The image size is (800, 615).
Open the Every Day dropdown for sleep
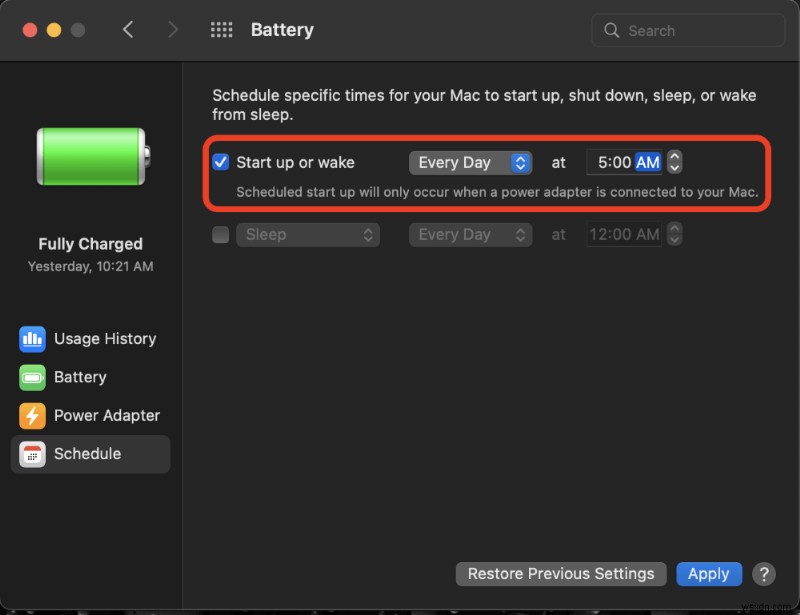tap(470, 234)
